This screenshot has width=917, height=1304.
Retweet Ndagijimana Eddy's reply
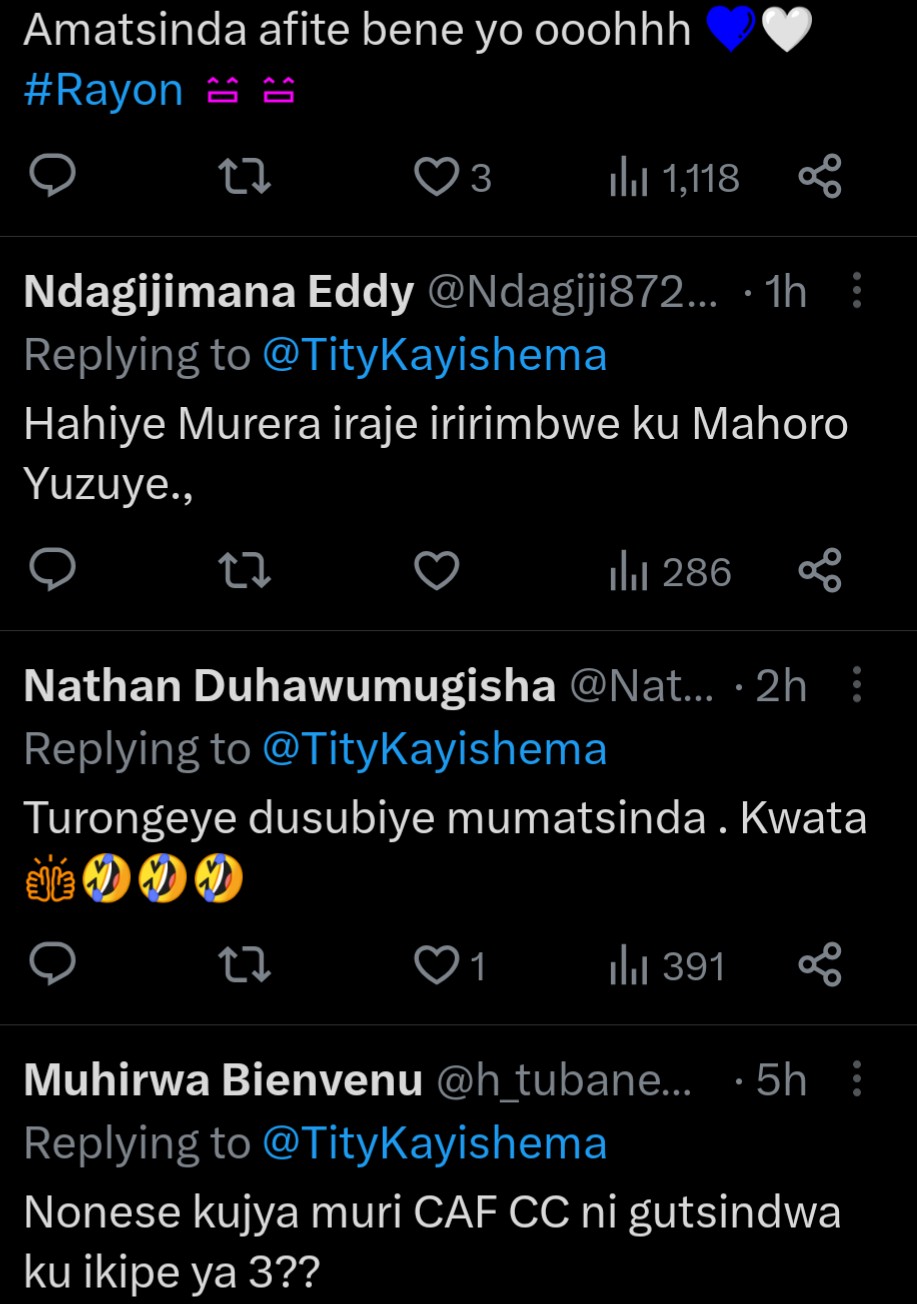(x=245, y=572)
